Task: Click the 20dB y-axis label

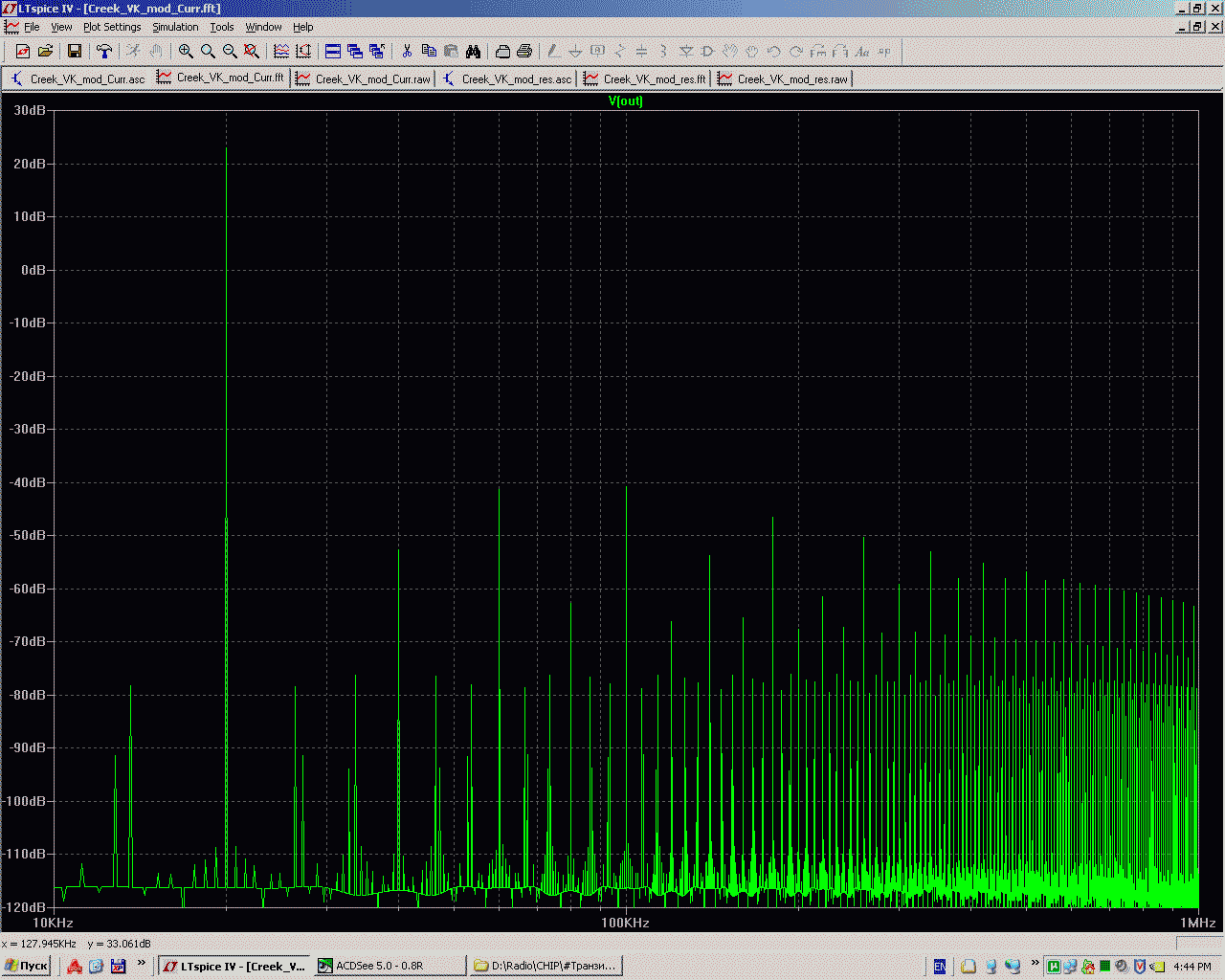Action: pyautogui.click(x=30, y=164)
